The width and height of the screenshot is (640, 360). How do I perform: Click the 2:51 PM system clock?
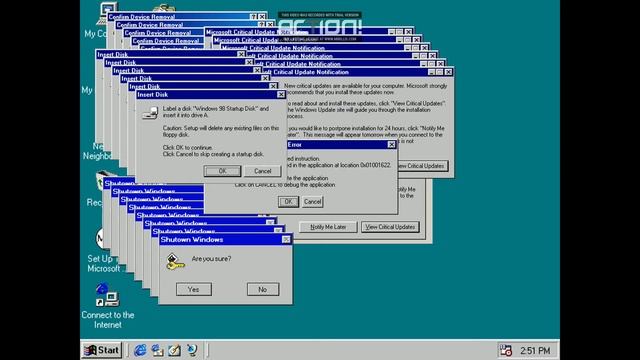click(535, 351)
